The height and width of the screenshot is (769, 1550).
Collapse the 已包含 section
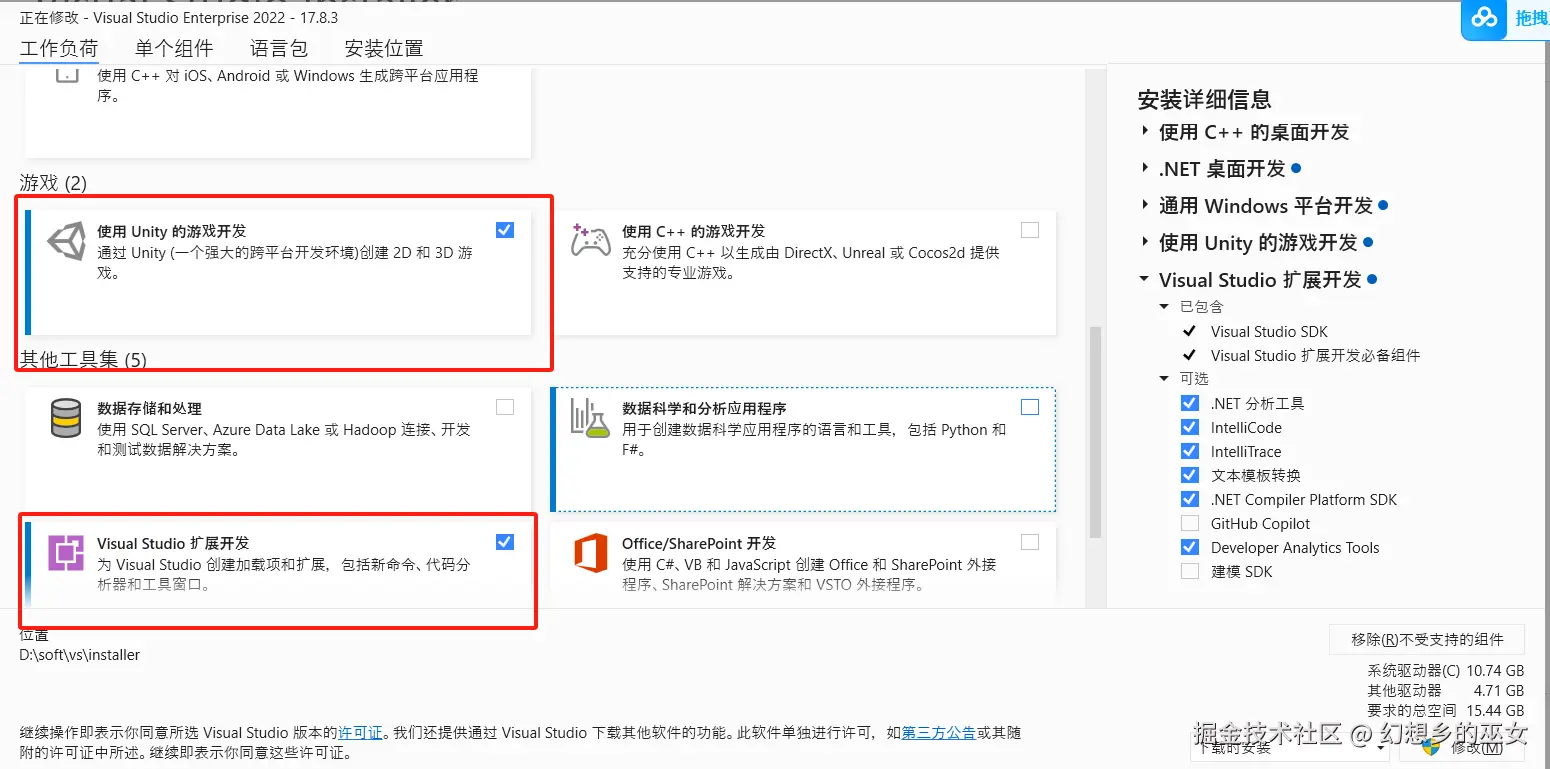(1164, 307)
